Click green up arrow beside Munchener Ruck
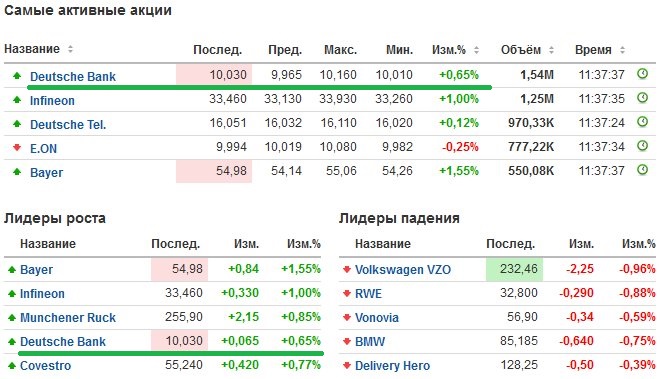 12,317
